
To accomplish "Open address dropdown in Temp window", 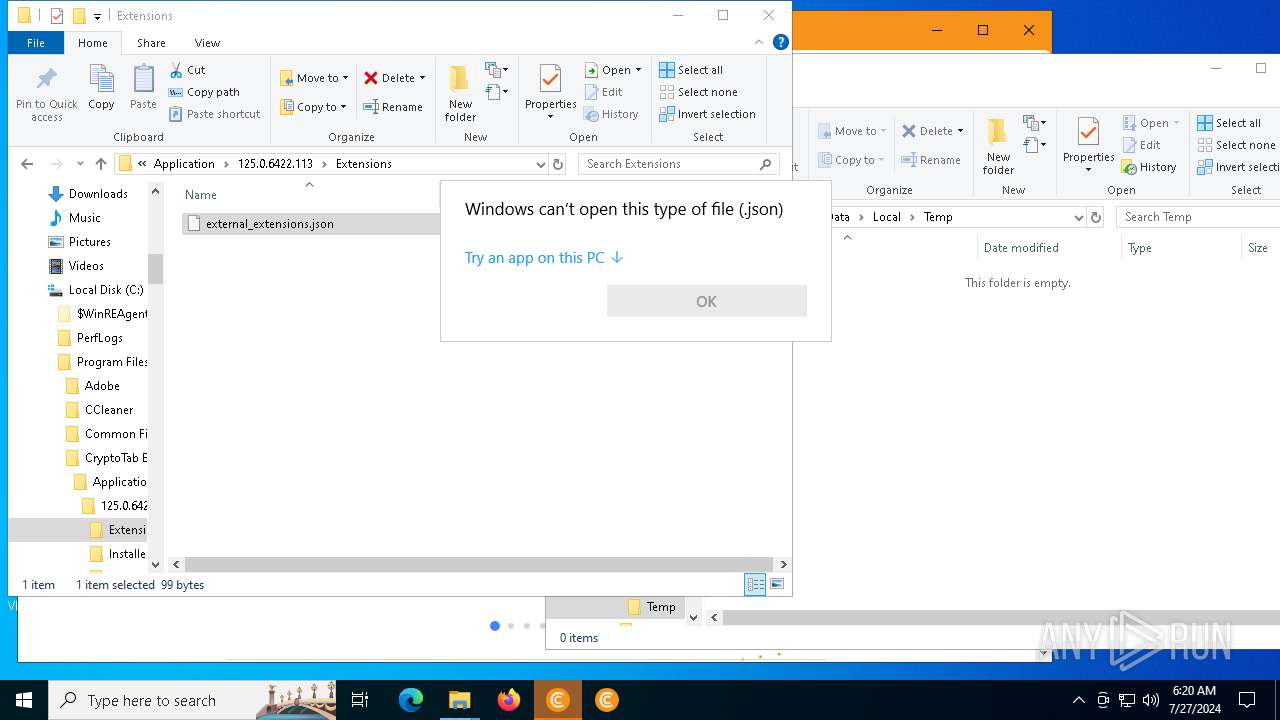I will tap(1078, 217).
